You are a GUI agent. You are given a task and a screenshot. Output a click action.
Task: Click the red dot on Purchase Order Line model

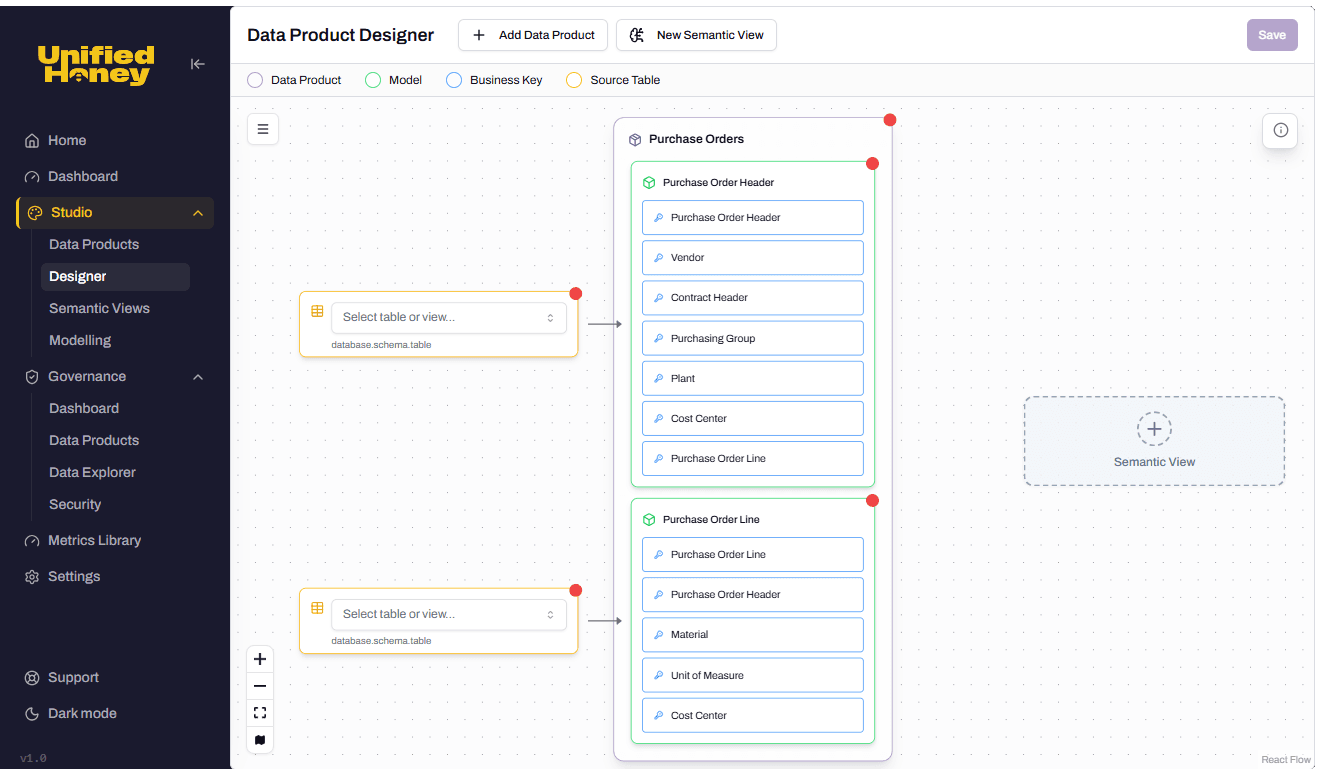(872, 500)
